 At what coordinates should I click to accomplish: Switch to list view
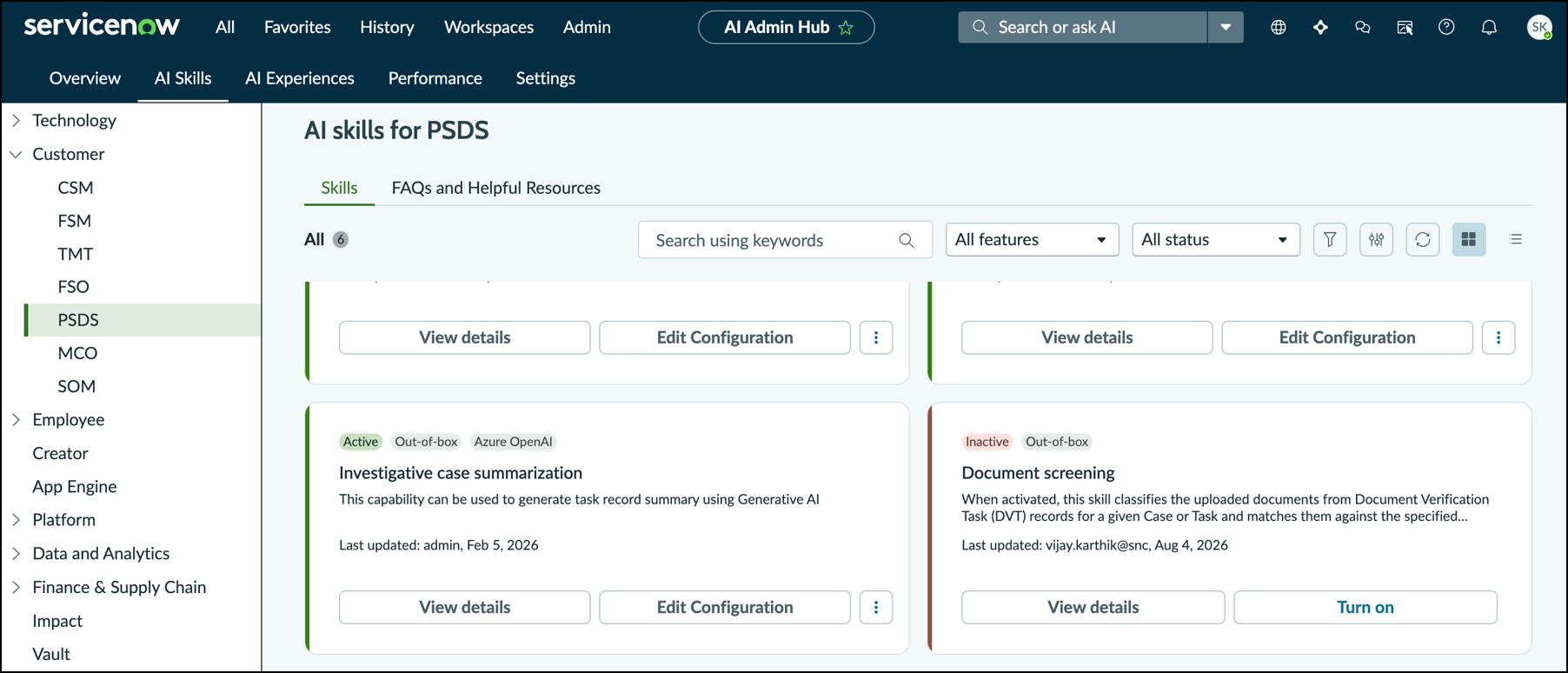point(1516,239)
